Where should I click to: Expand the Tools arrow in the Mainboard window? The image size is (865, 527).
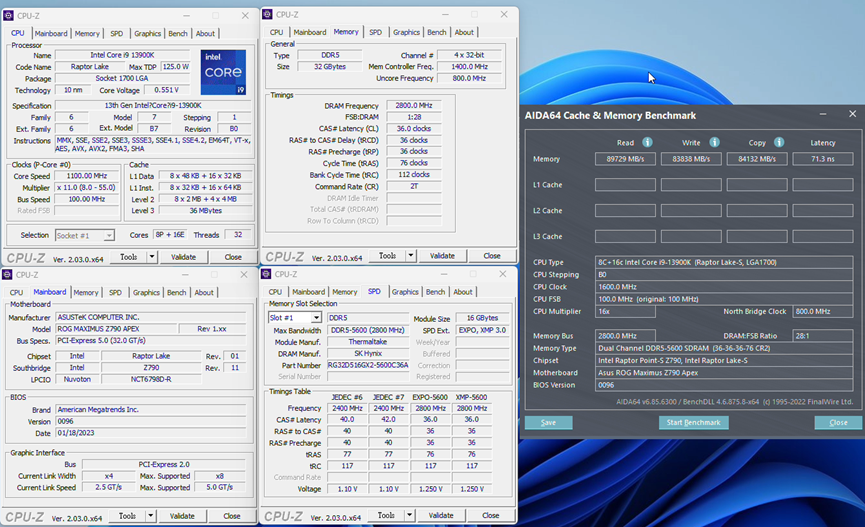pos(151,516)
